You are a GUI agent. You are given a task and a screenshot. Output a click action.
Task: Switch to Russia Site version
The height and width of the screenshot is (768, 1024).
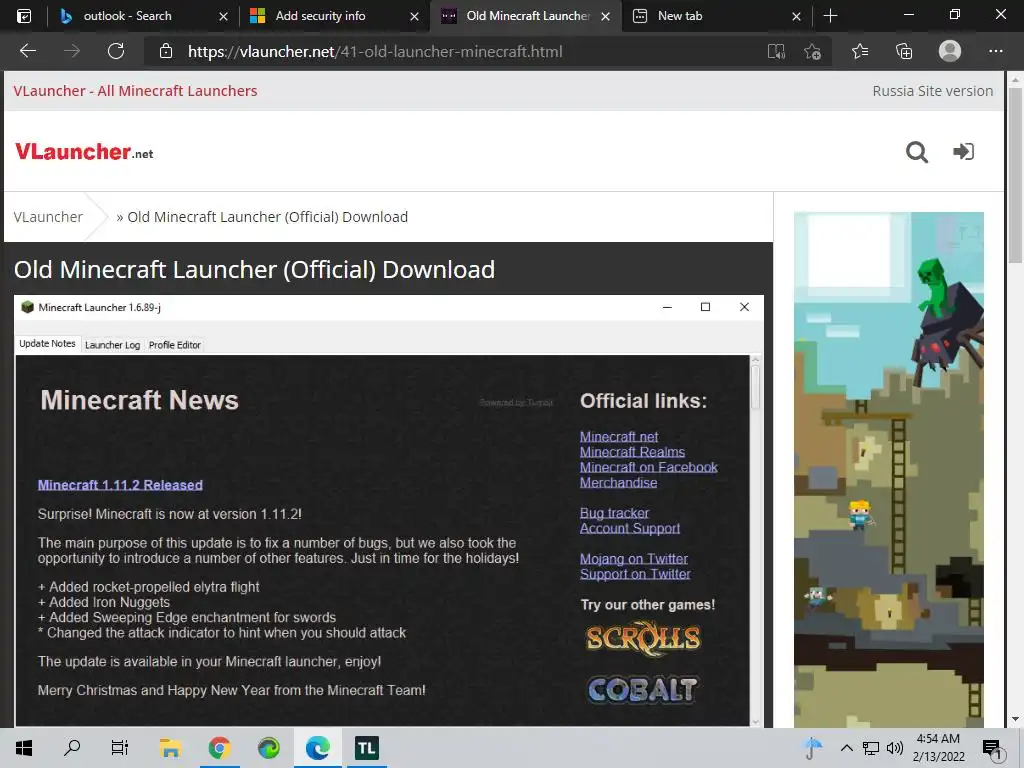[933, 91]
